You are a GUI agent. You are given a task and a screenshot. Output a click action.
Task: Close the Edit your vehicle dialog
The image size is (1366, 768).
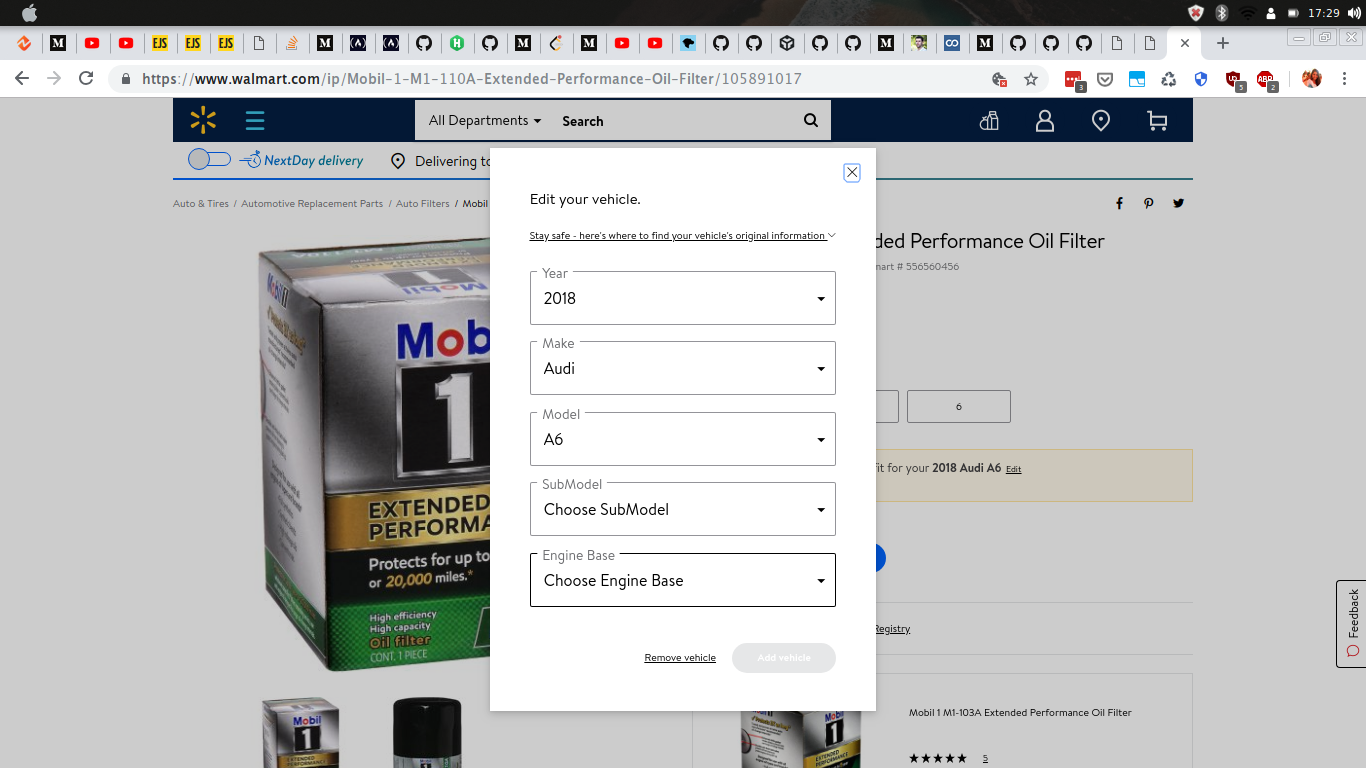pyautogui.click(x=852, y=172)
